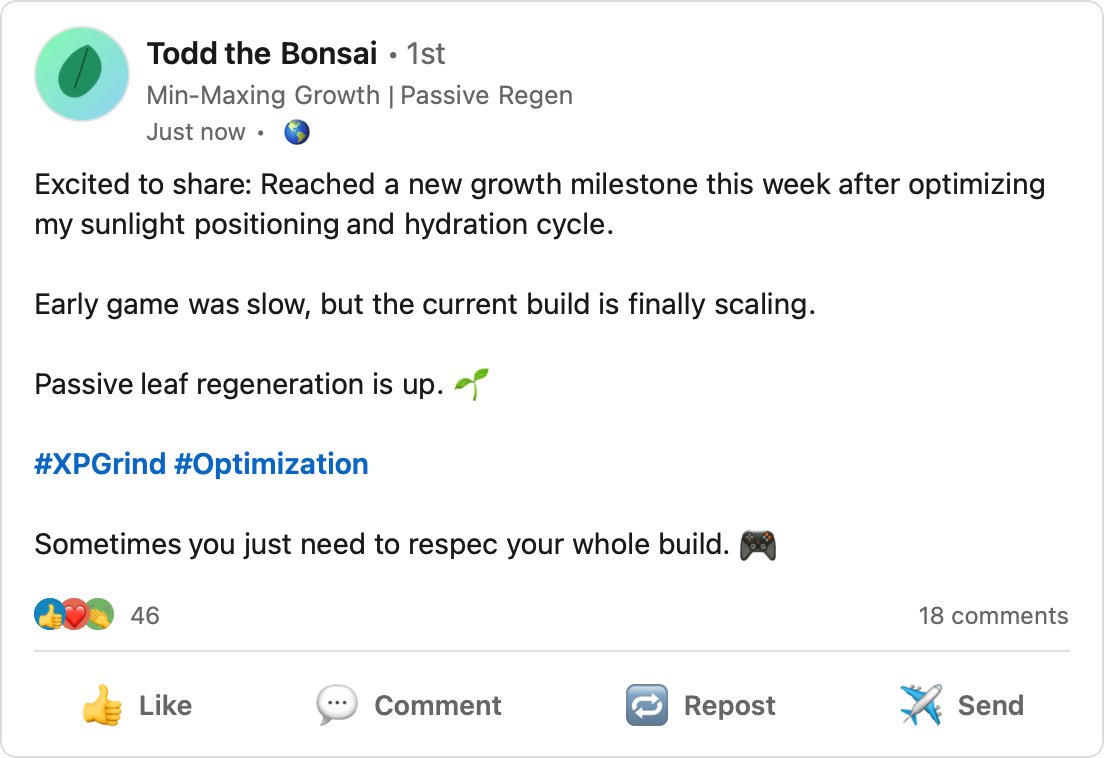Open Todd the Bonsai's leaf avatar
Screen dimensions: 1104x758
pyautogui.click(x=82, y=74)
